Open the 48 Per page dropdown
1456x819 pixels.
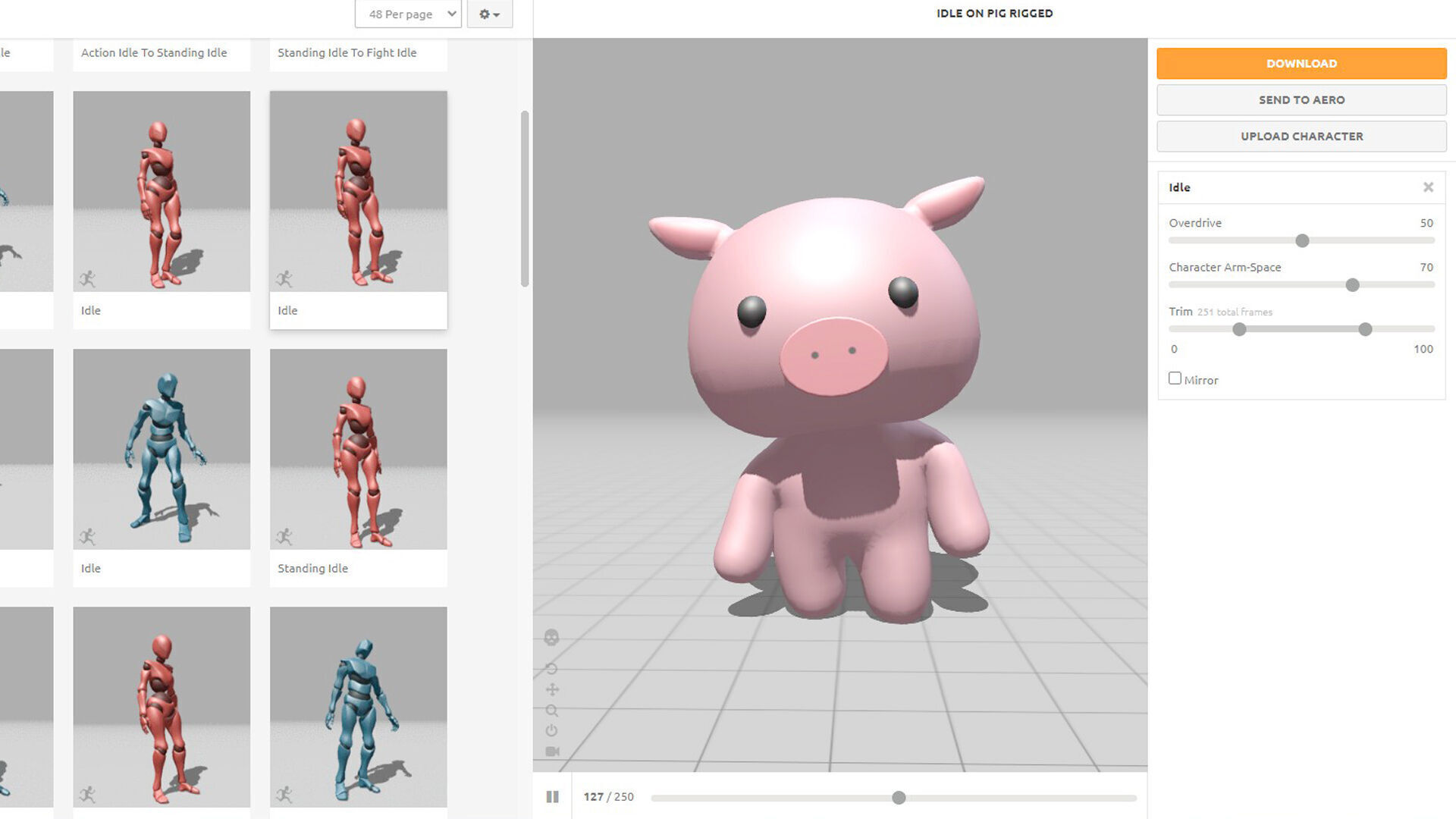[408, 14]
